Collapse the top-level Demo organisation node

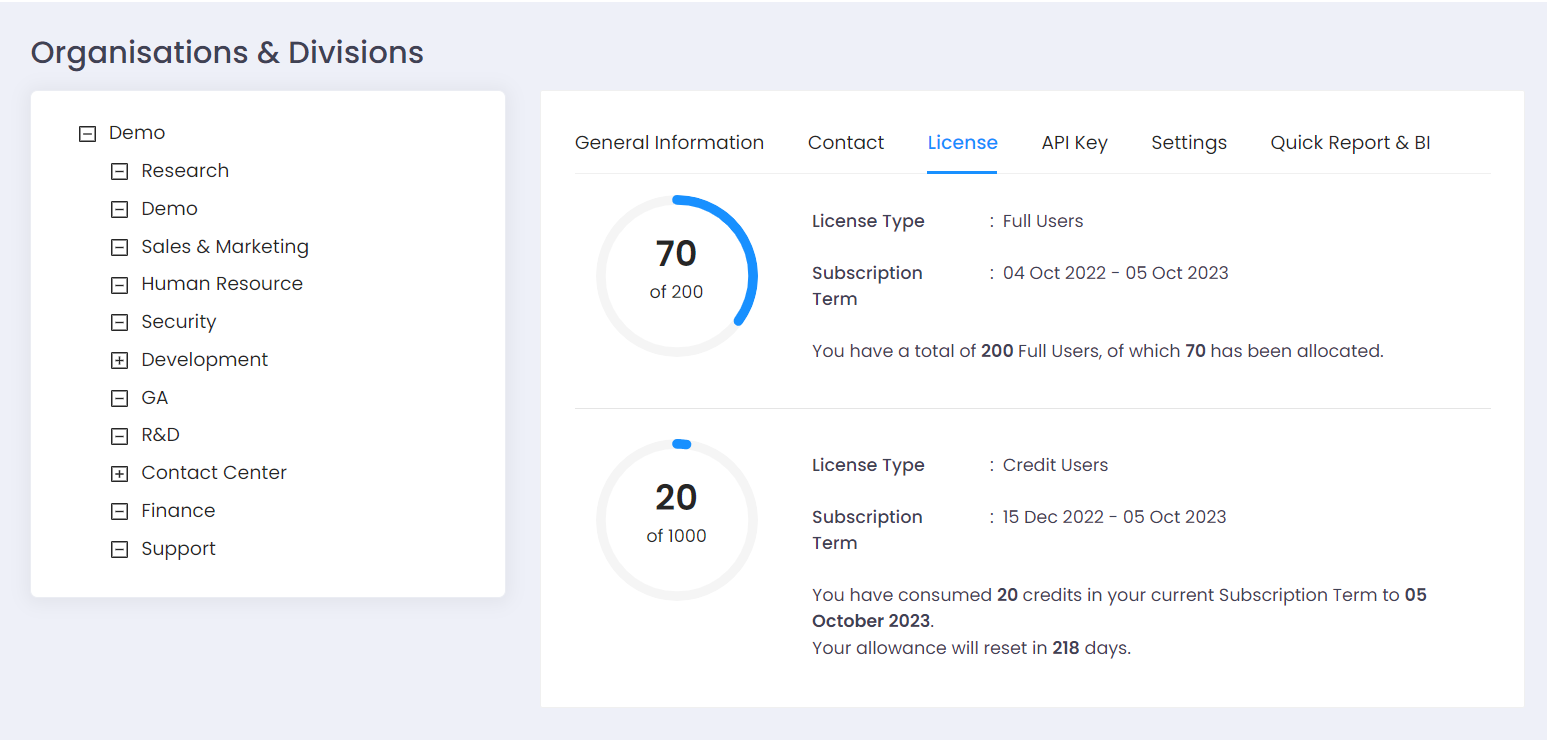coord(87,133)
